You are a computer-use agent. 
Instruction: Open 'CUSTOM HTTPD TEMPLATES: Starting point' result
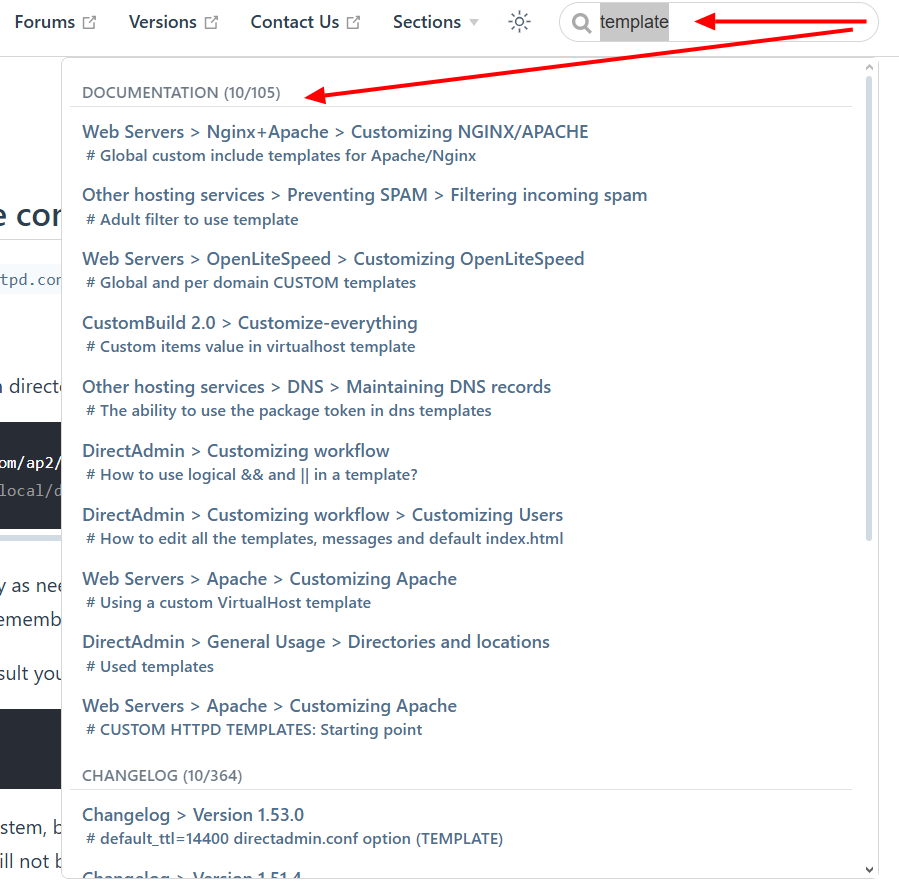tap(254, 730)
